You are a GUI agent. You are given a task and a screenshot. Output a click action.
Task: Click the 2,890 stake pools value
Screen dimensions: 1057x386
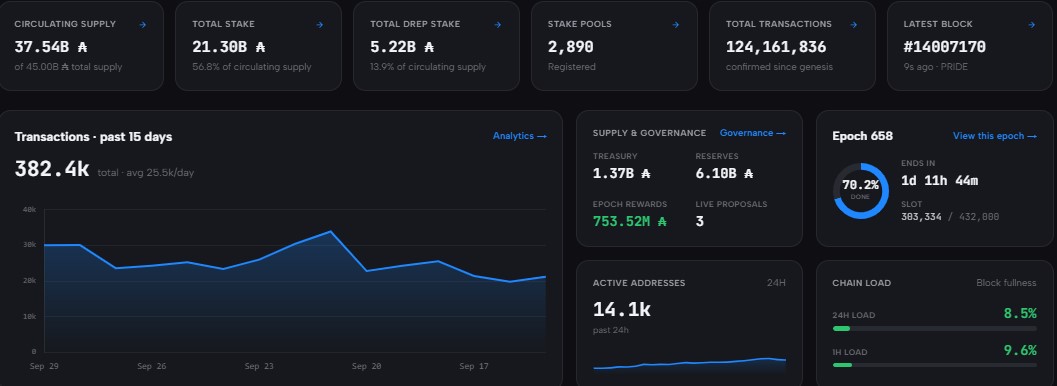click(570, 47)
